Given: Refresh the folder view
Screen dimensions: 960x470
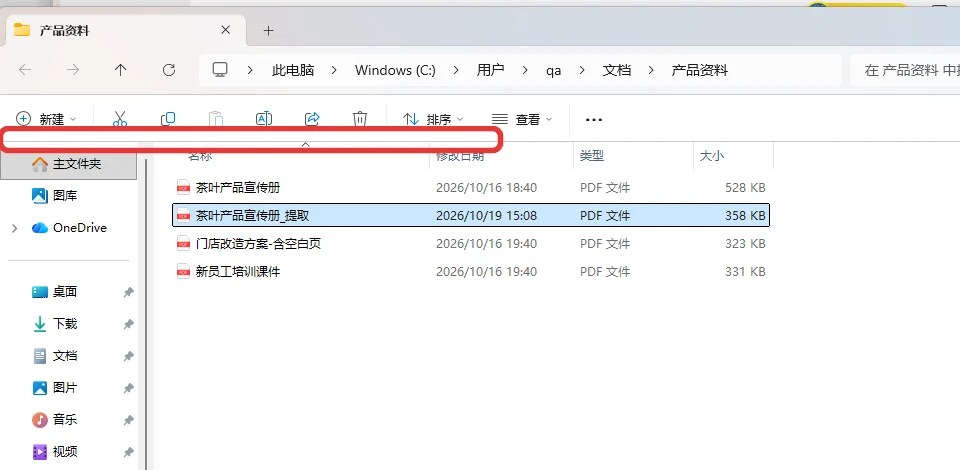Looking at the screenshot, I should click(x=169, y=70).
